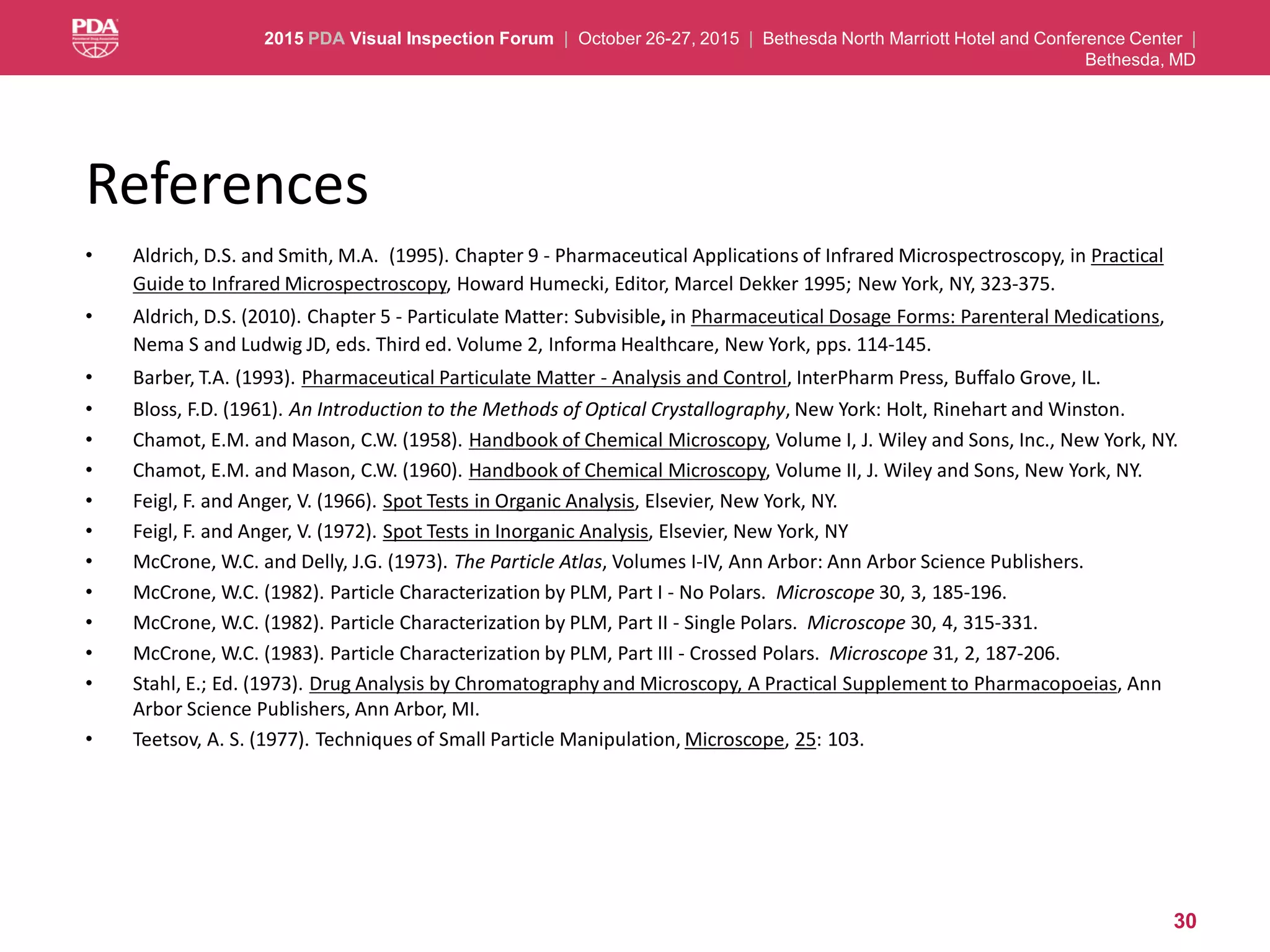Click 'Ann Arbor: Ann Arbor Science Publishers.' text

tap(906, 562)
